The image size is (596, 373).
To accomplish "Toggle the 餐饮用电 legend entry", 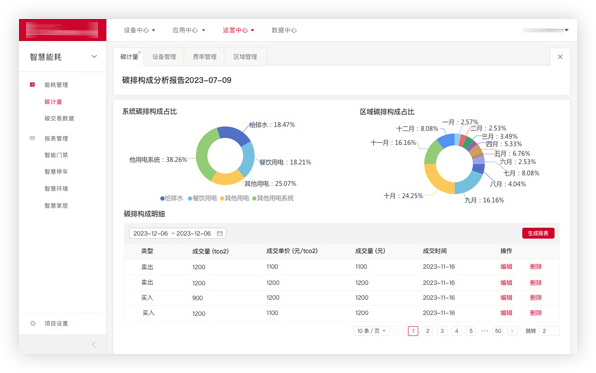I will pyautogui.click(x=202, y=198).
